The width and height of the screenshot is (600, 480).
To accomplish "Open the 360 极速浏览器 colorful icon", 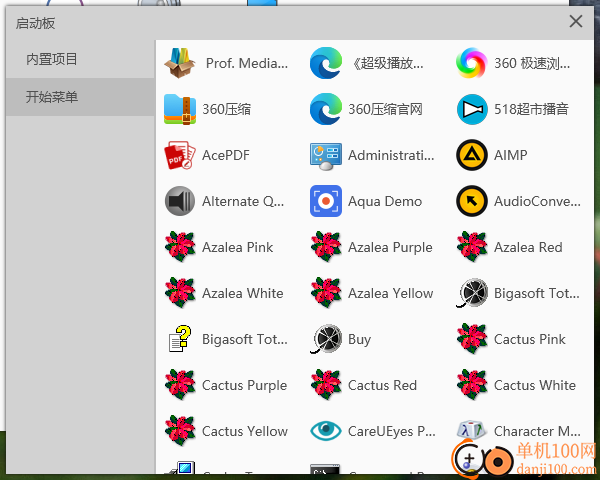I will point(471,63).
